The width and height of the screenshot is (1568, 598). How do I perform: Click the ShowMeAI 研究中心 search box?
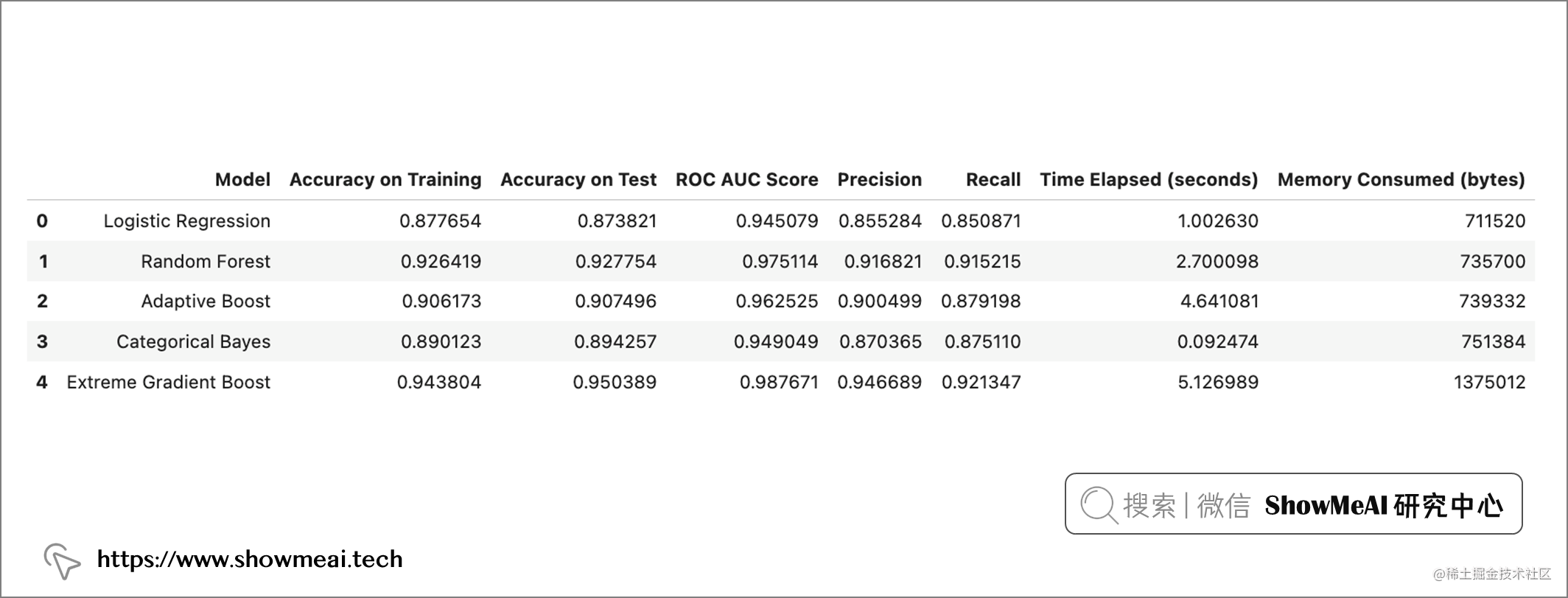1293,504
